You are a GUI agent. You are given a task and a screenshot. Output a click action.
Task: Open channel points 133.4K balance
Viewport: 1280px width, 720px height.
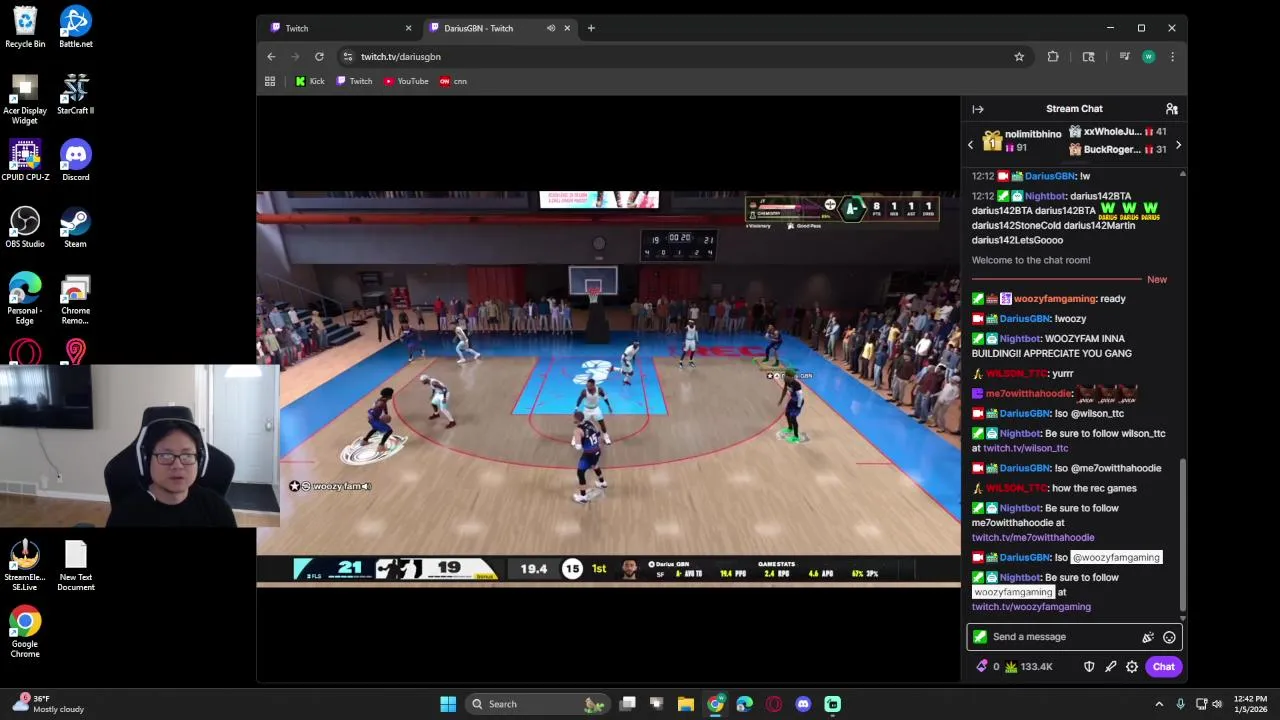click(x=1028, y=667)
